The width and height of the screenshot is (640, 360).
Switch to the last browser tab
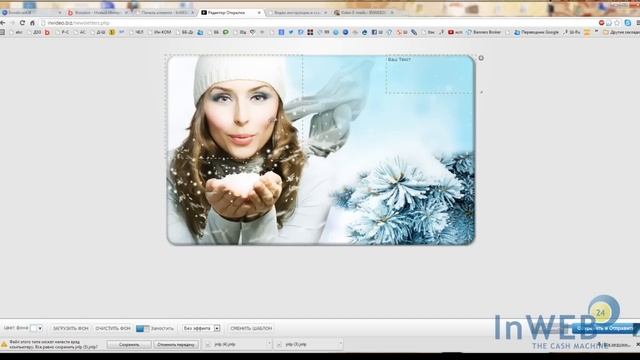(x=364, y=13)
